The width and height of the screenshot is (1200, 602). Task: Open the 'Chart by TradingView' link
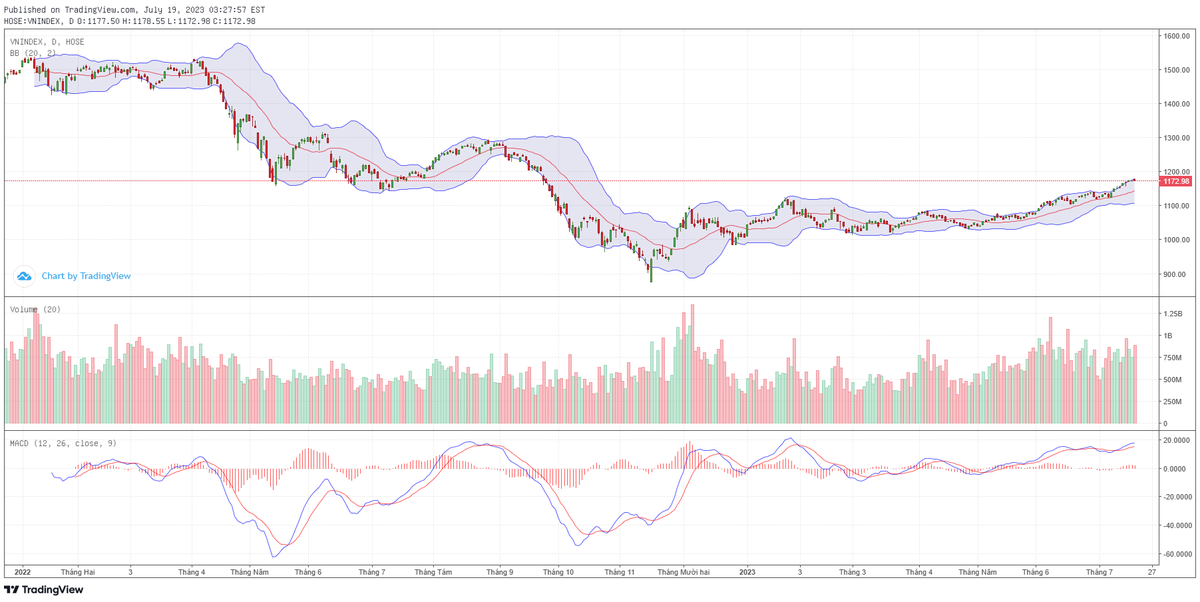click(86, 276)
